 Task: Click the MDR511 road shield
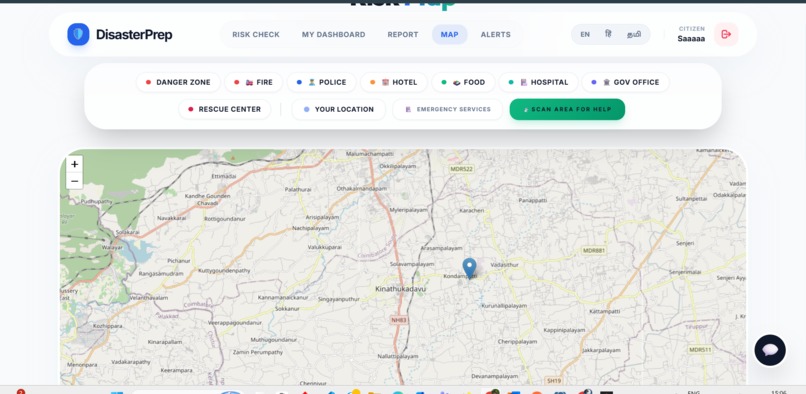point(700,349)
